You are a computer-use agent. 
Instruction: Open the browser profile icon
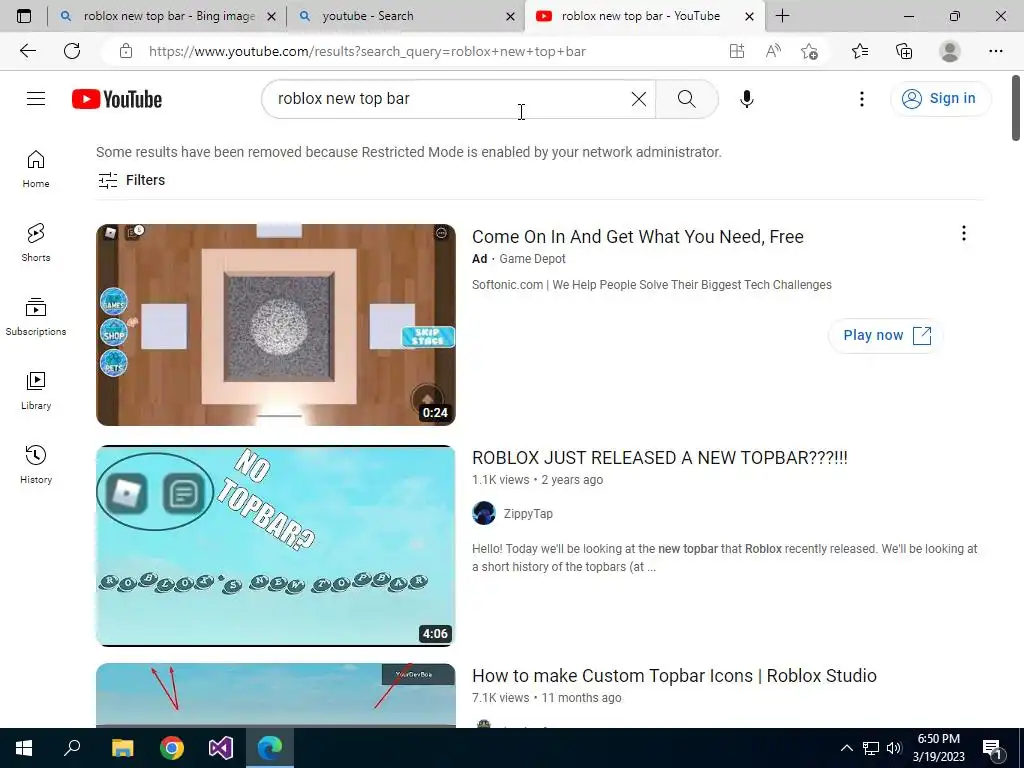[x=950, y=51]
